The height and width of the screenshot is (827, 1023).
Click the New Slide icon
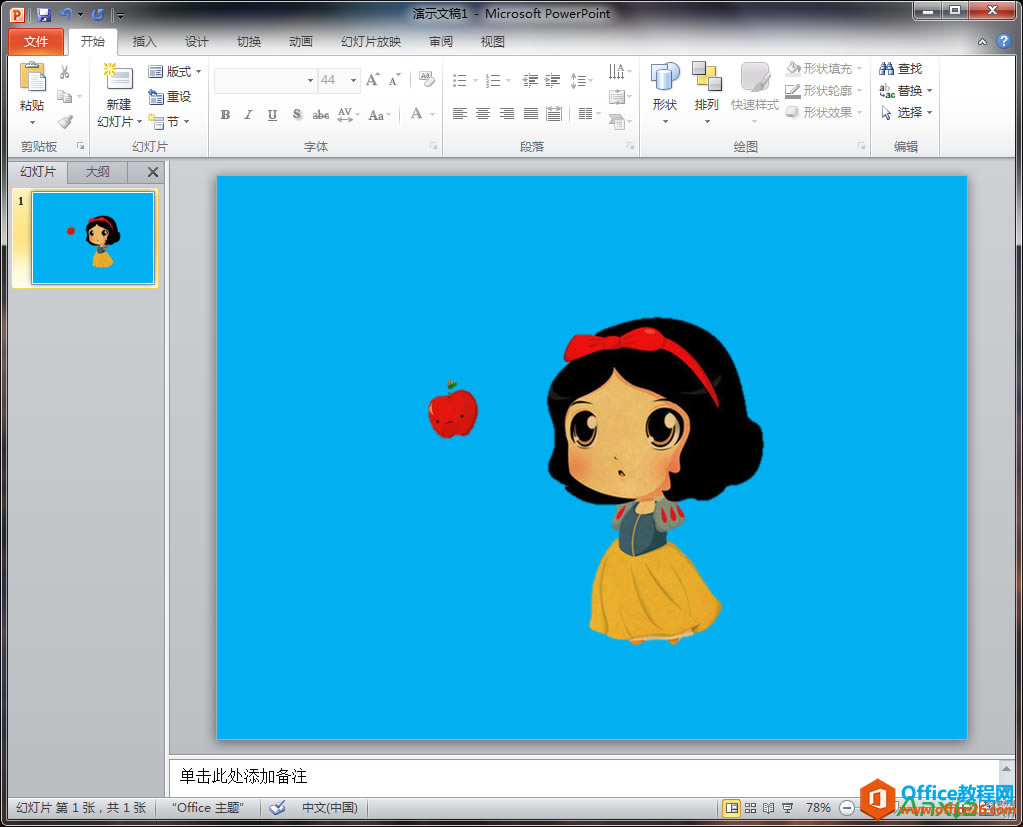[118, 77]
